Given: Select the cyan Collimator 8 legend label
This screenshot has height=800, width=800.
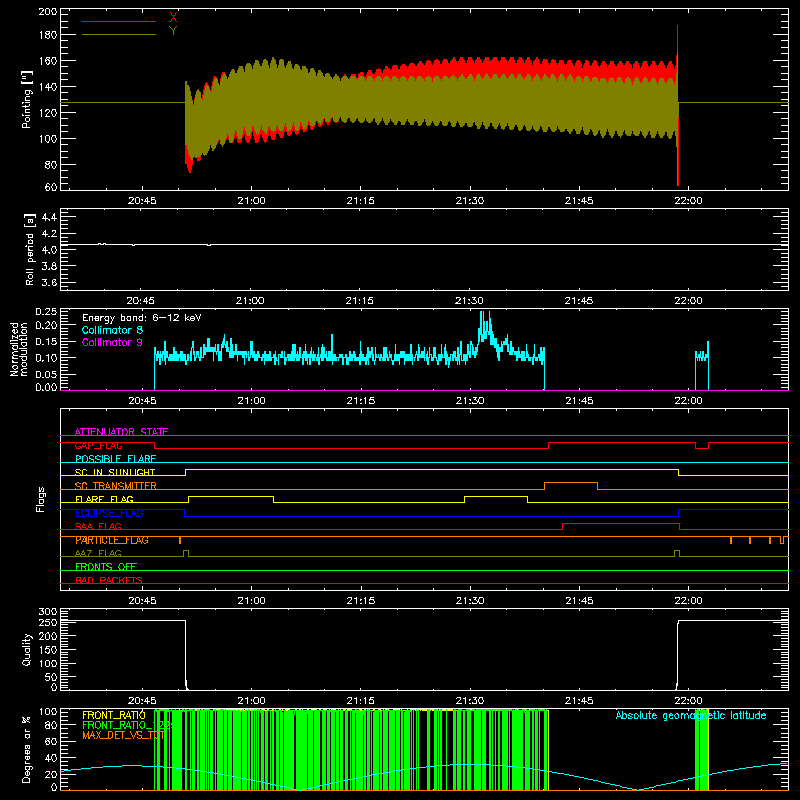Looking at the screenshot, I should (x=112, y=330).
